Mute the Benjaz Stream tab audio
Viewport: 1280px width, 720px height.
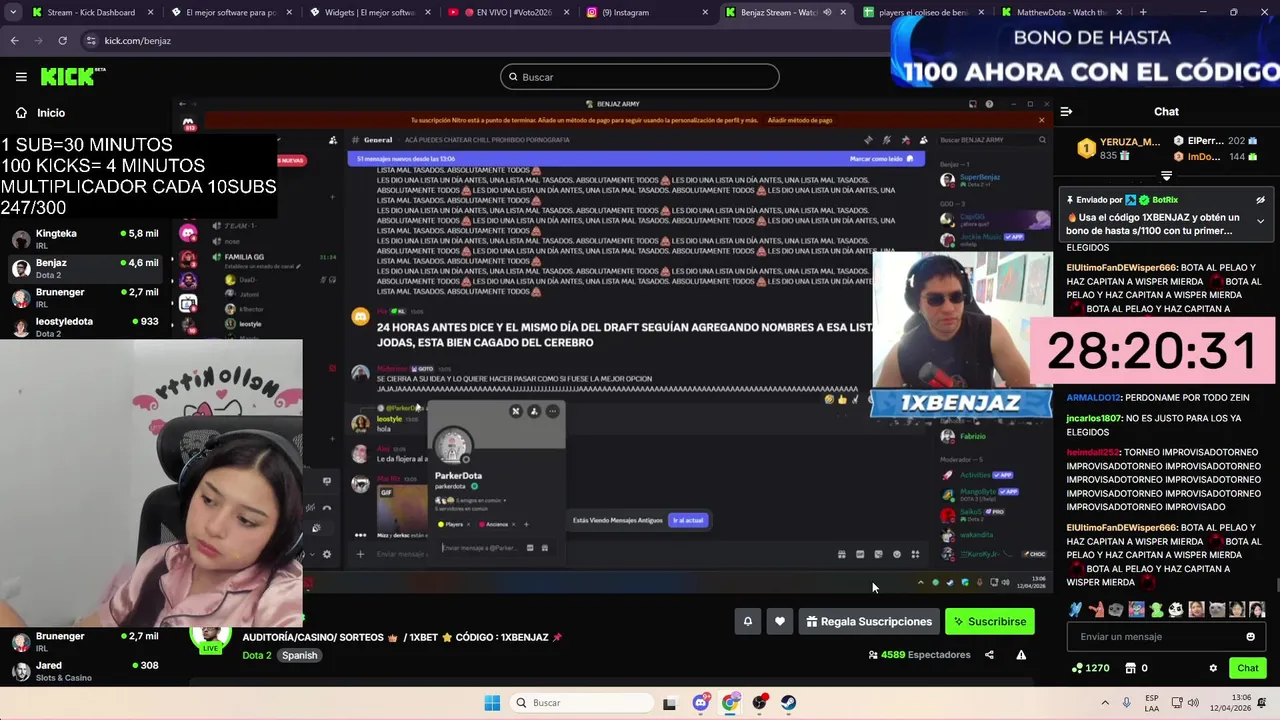point(827,12)
